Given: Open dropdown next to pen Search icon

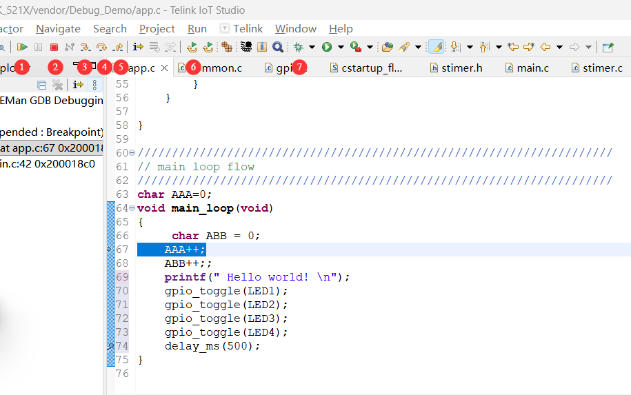Looking at the screenshot, I should click(418, 47).
